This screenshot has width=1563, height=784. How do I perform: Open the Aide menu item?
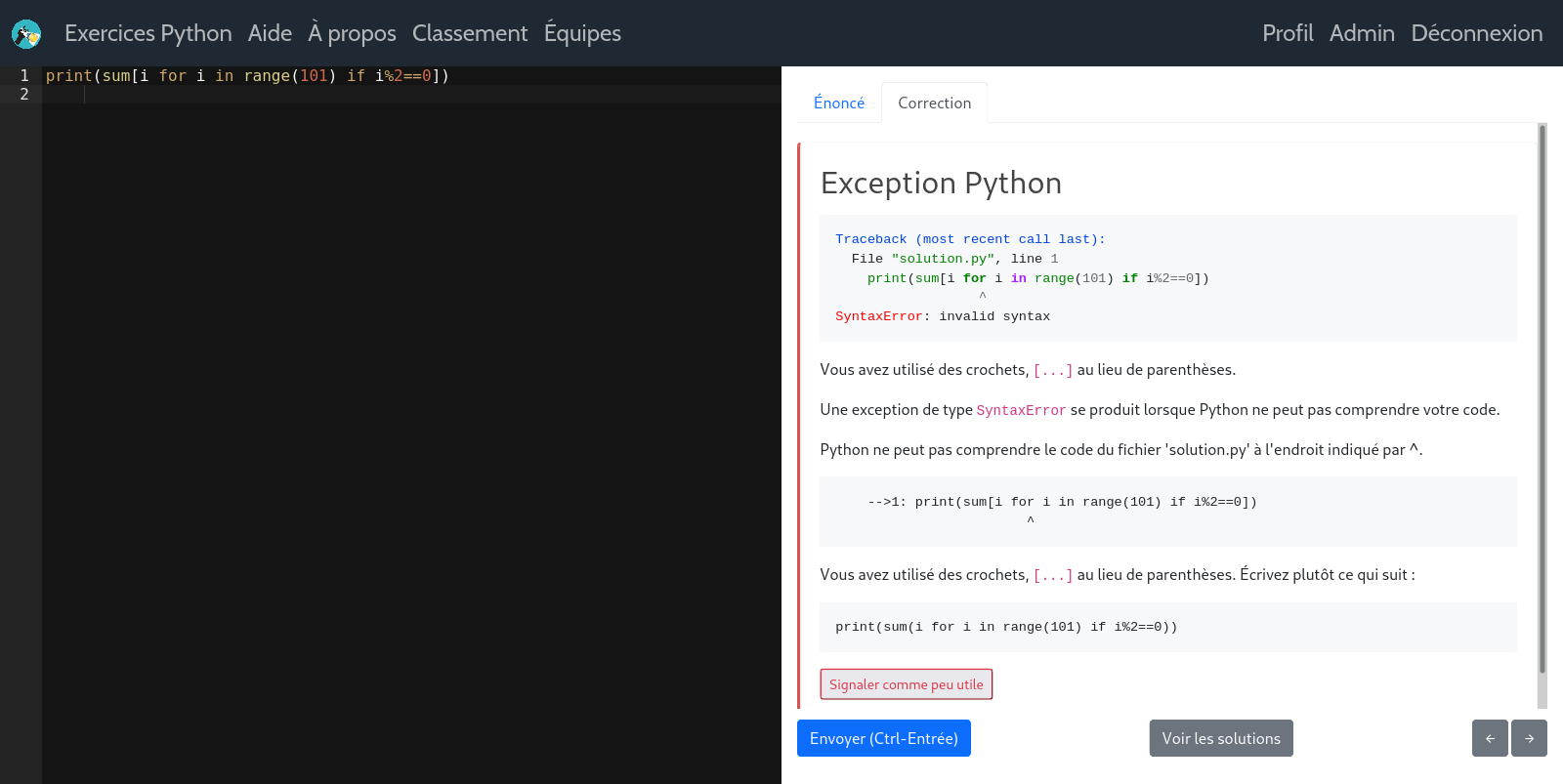click(x=270, y=33)
